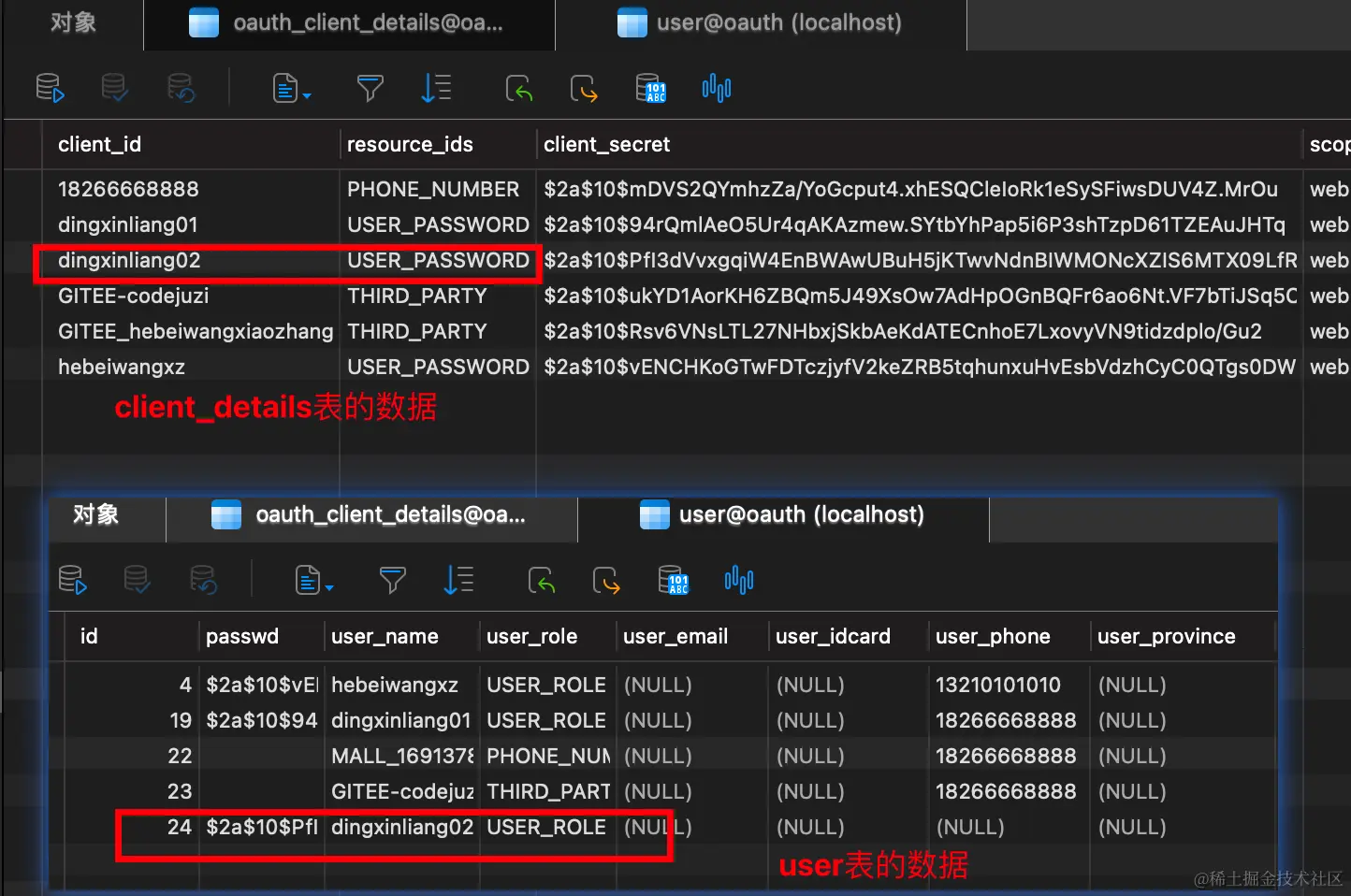Click rollback database icon in the upper toolbar
This screenshot has width=1351, height=896.
click(x=181, y=88)
